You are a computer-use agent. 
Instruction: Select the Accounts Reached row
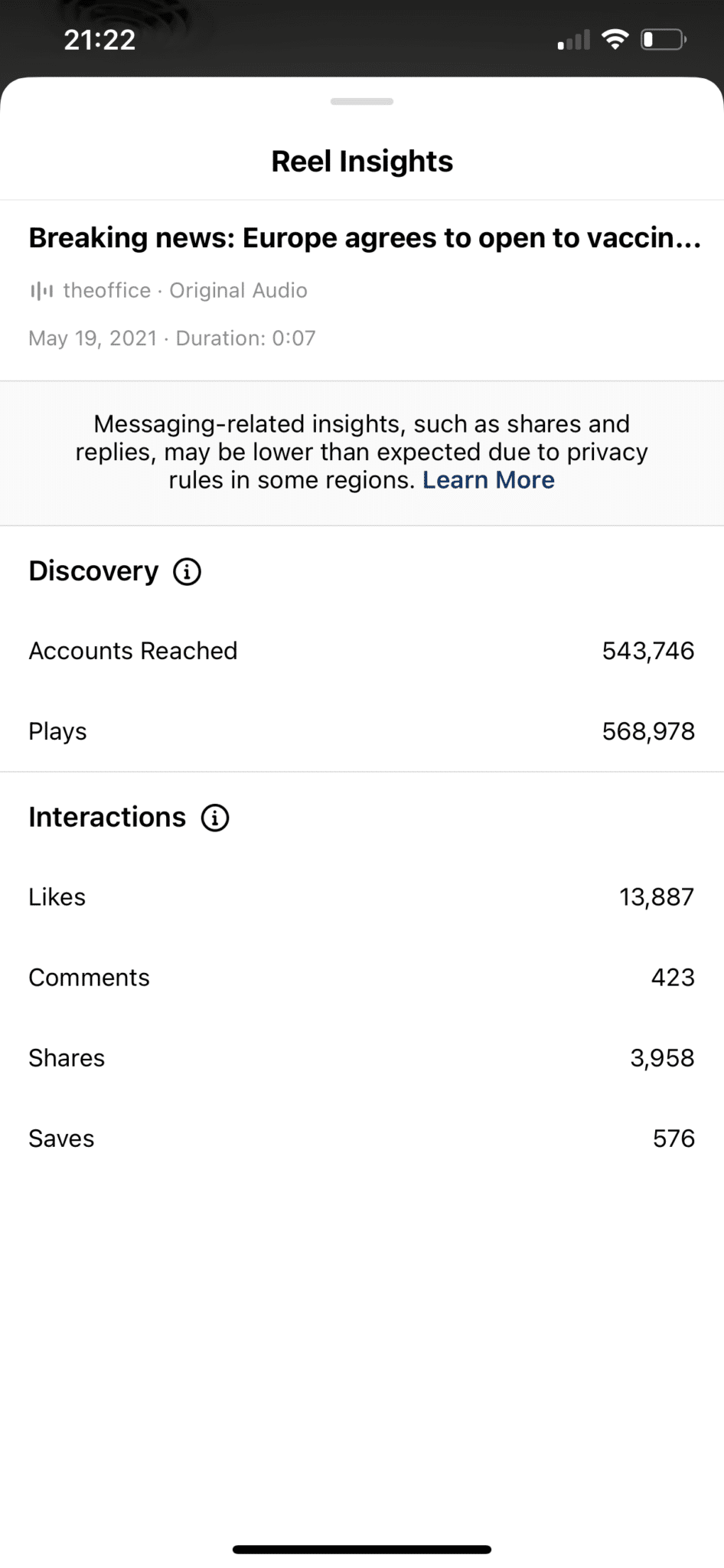[362, 651]
